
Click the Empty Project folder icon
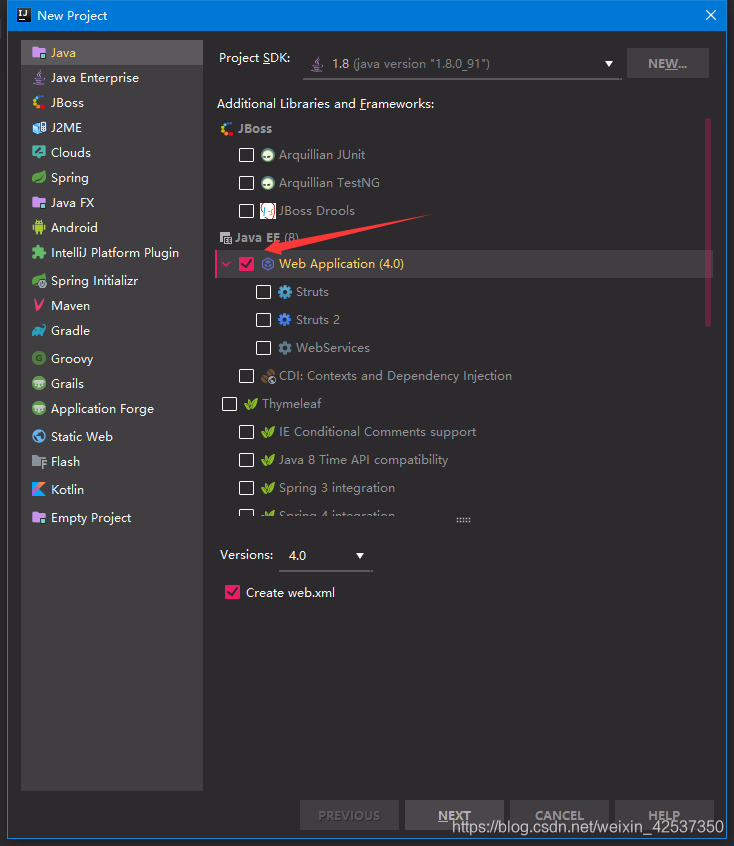pos(39,517)
